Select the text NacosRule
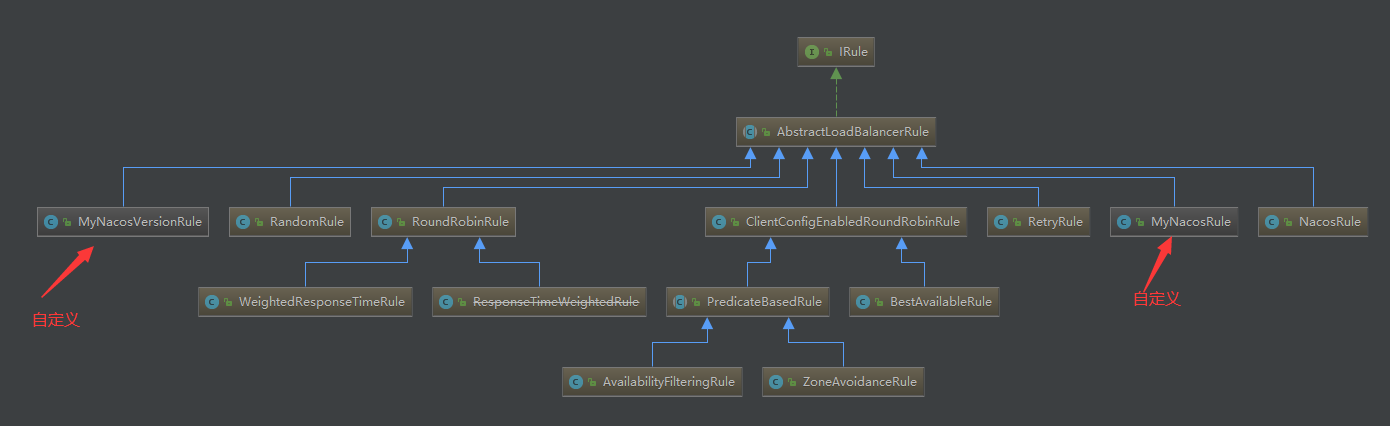The height and width of the screenshot is (426, 1390). (x=1329, y=221)
